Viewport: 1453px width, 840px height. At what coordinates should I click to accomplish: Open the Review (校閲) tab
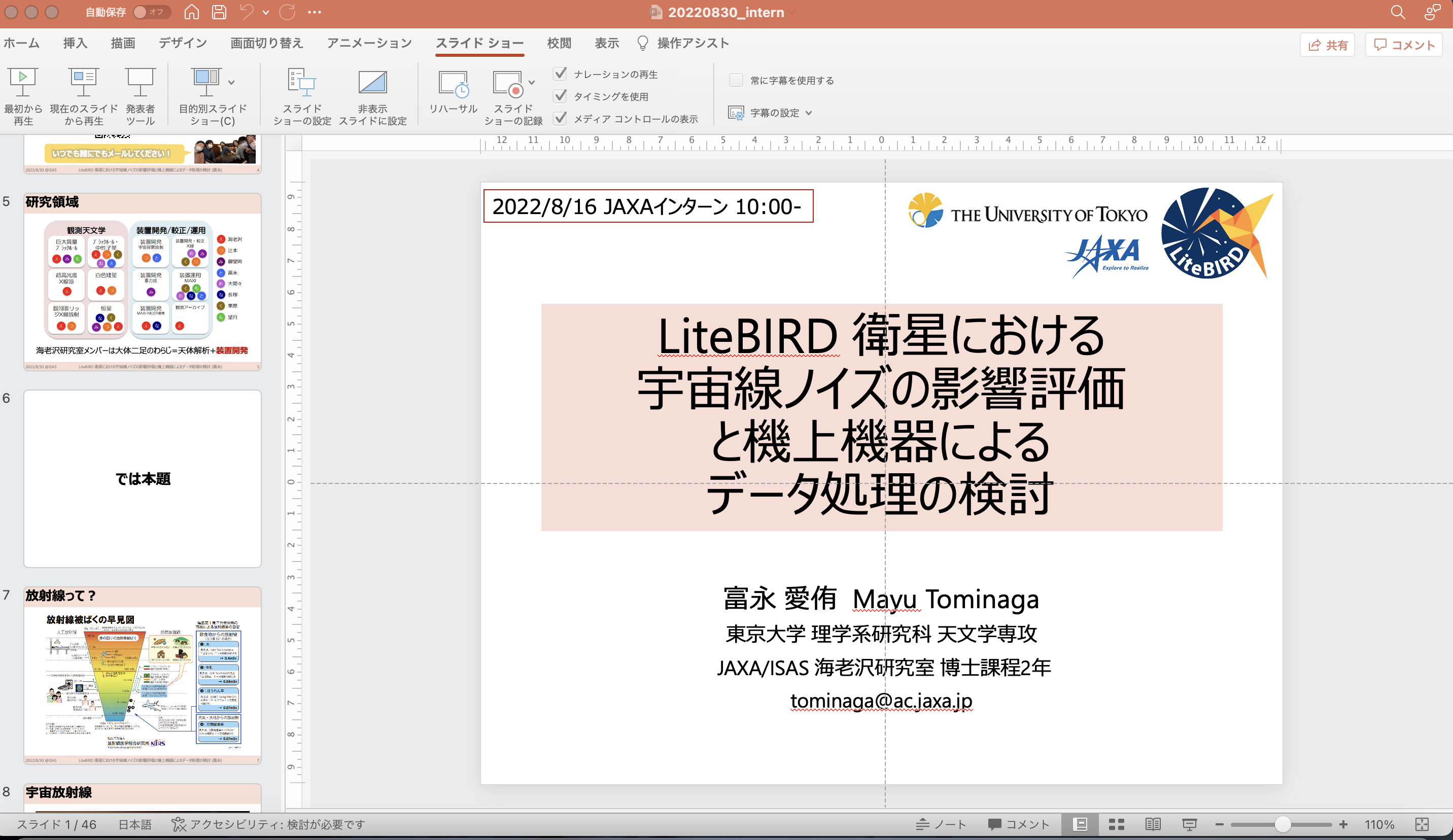[x=559, y=43]
